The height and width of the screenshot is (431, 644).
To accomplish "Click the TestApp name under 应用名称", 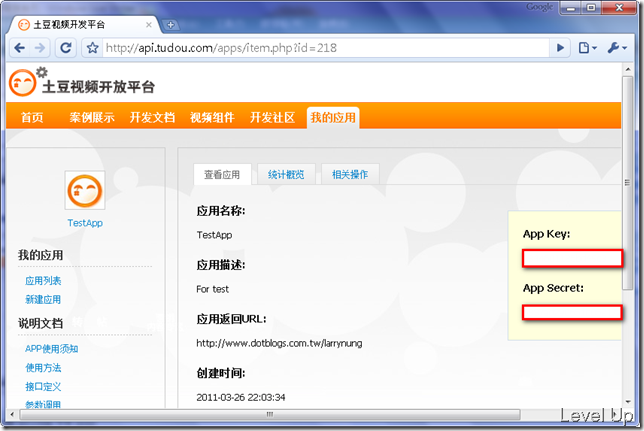I will tap(214, 235).
